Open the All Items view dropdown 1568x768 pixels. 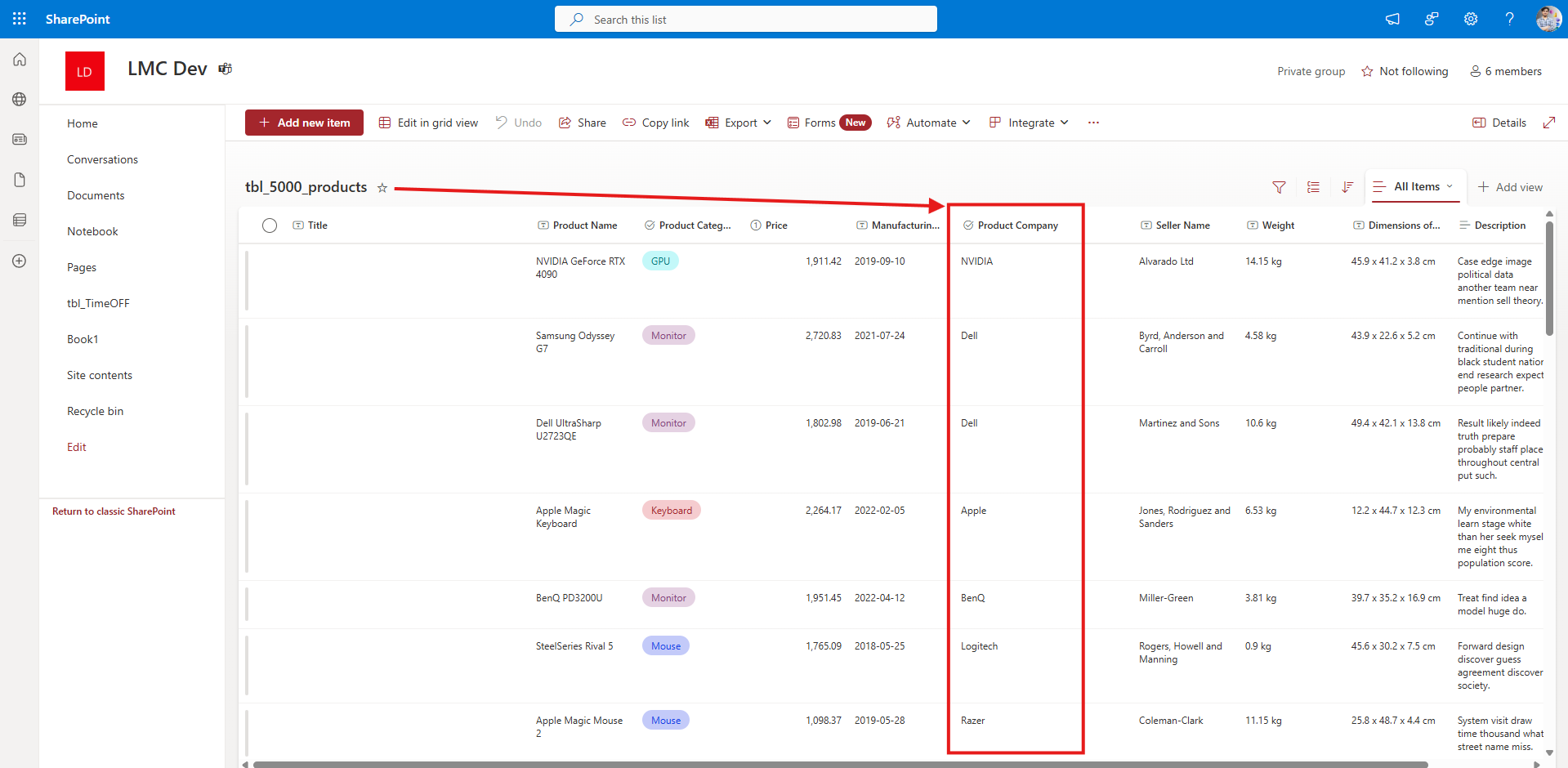click(1415, 187)
